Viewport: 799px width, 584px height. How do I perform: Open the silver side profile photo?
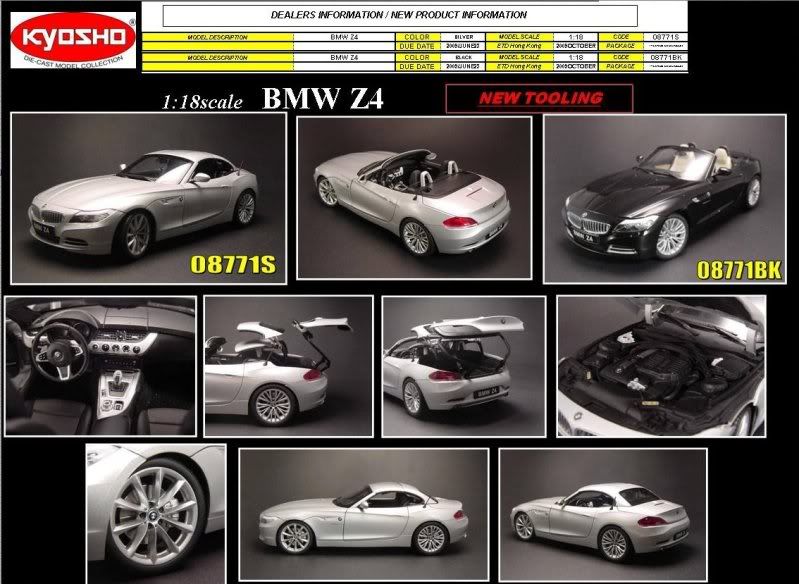coord(364,515)
